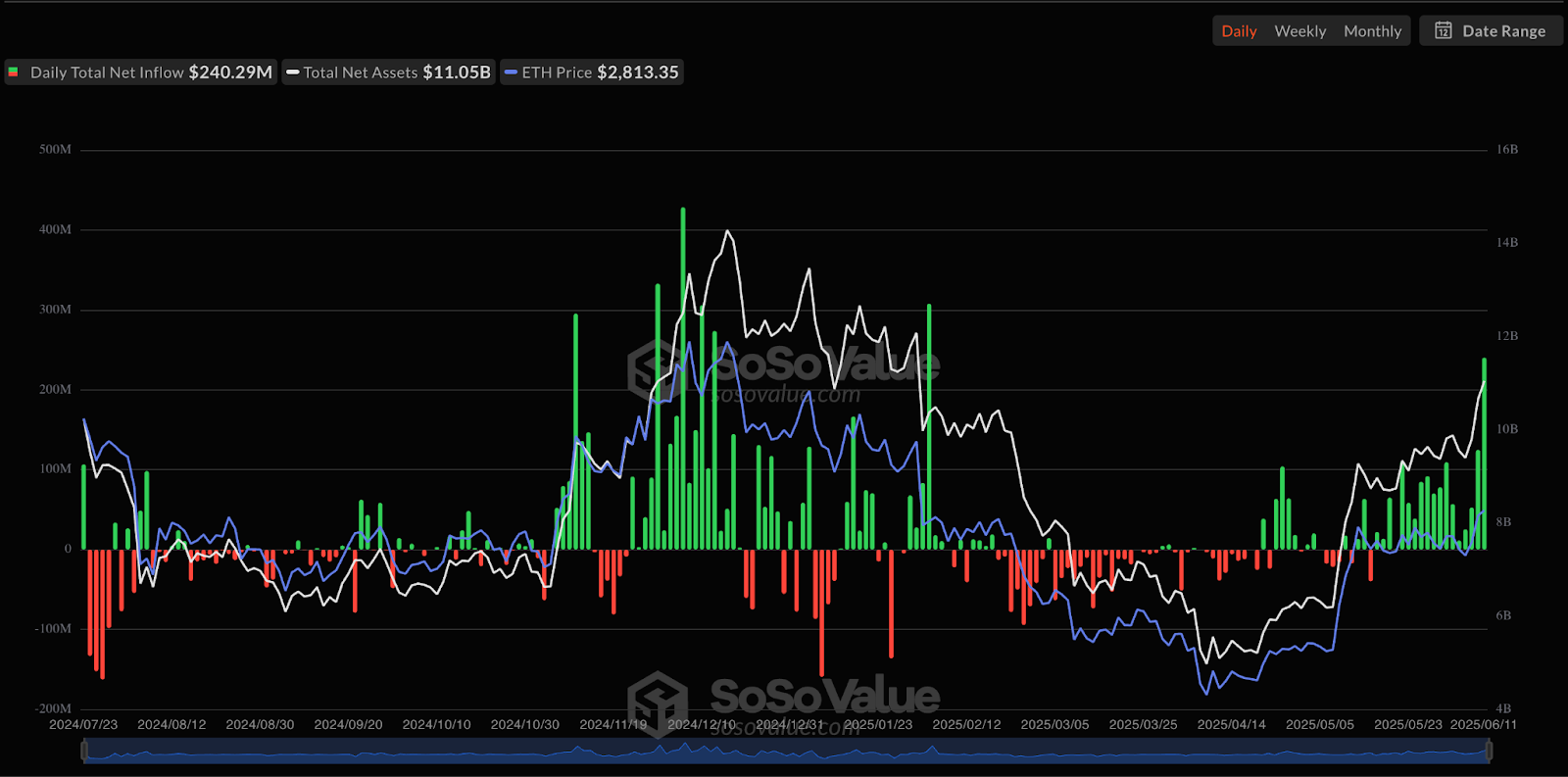Click the red-green Daily Net Inflow legend marker
The height and width of the screenshot is (777, 1568).
point(14,73)
